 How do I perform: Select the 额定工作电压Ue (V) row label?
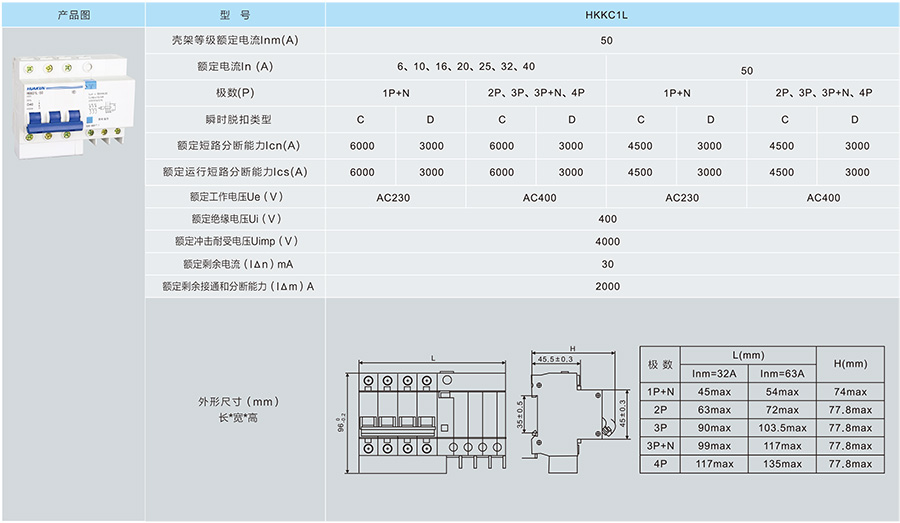236,197
